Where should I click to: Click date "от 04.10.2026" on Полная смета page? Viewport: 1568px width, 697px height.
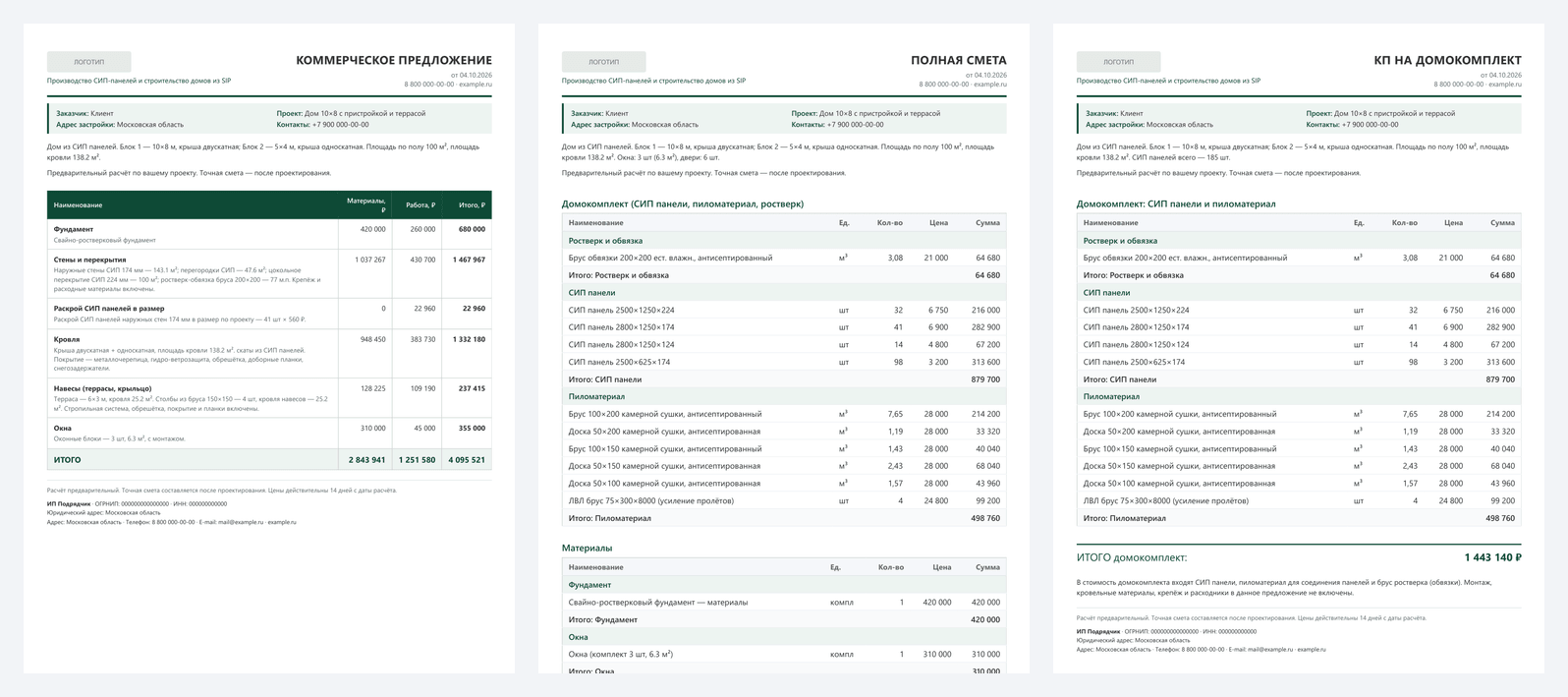[986, 75]
